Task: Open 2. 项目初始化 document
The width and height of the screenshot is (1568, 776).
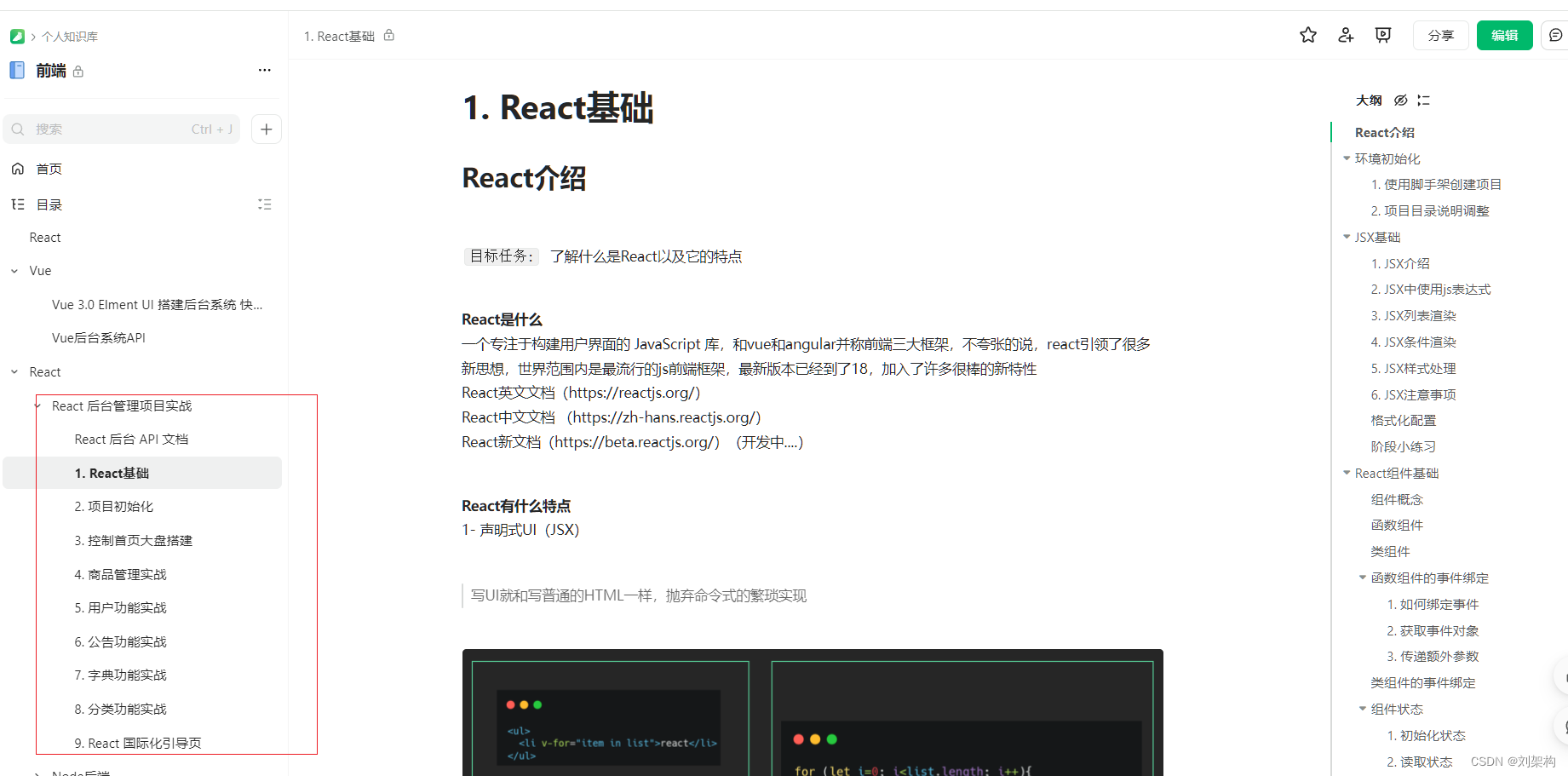Action: coord(114,507)
